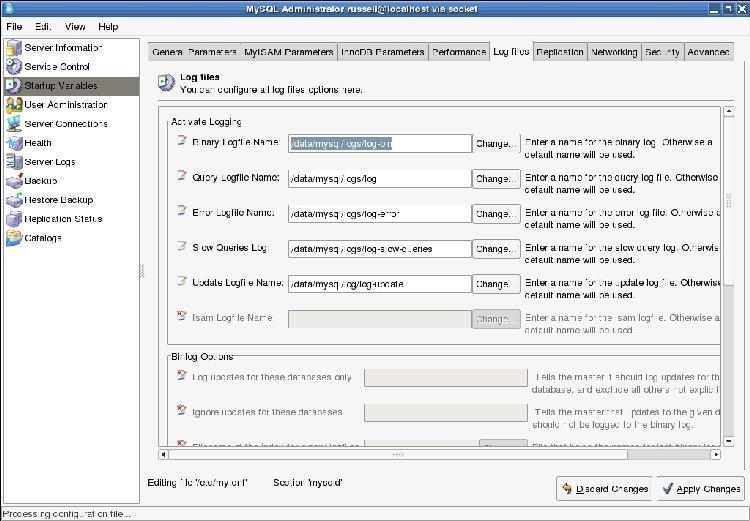
Task: Click the Discard Changes button
Action: (x=604, y=489)
